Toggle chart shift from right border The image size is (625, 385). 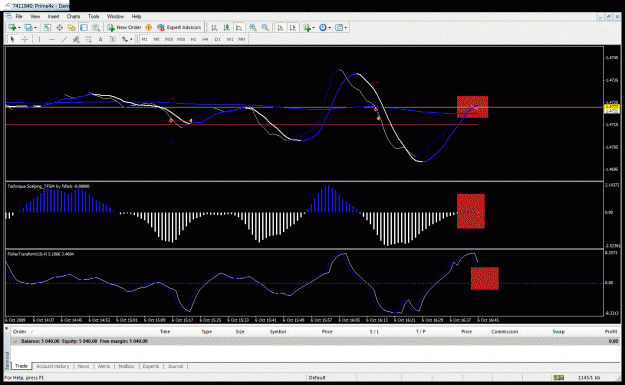point(293,28)
